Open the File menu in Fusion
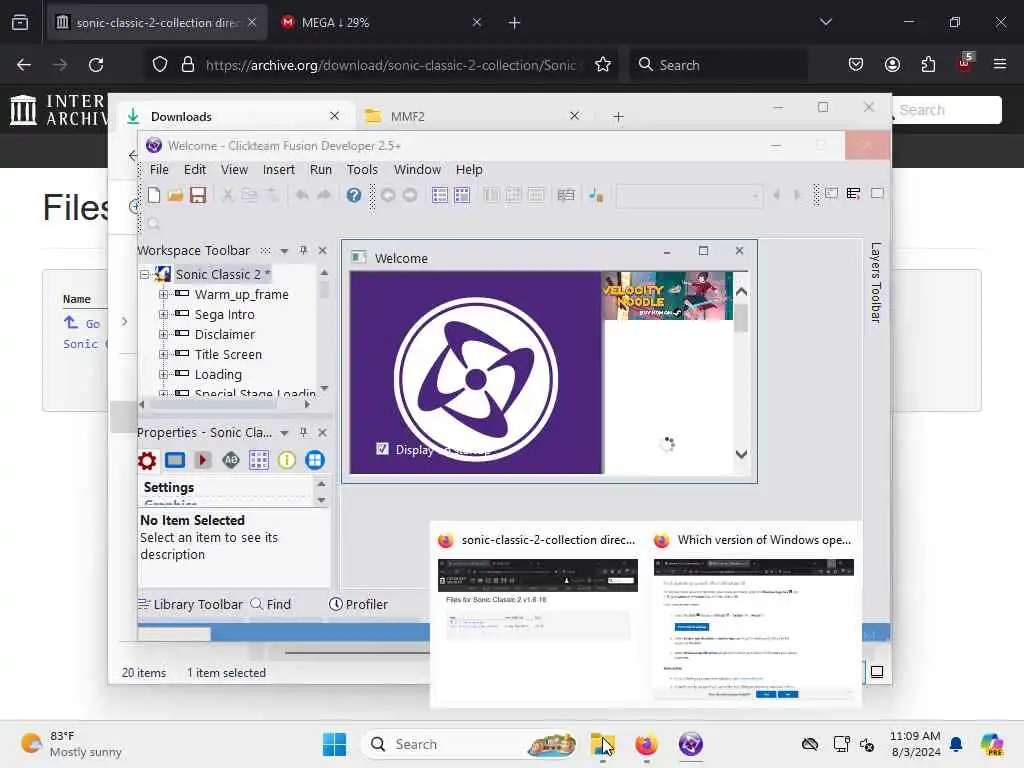1024x768 pixels. click(x=159, y=169)
